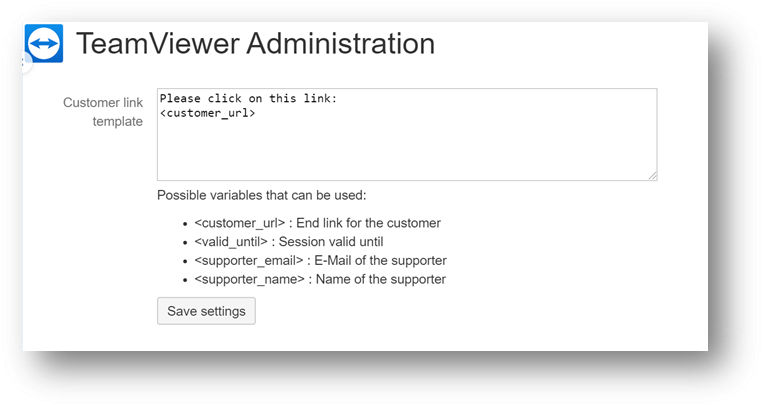This screenshot has width=762, height=406.
Task: Click the 'End link for the customer' description
Action: pos(368,223)
